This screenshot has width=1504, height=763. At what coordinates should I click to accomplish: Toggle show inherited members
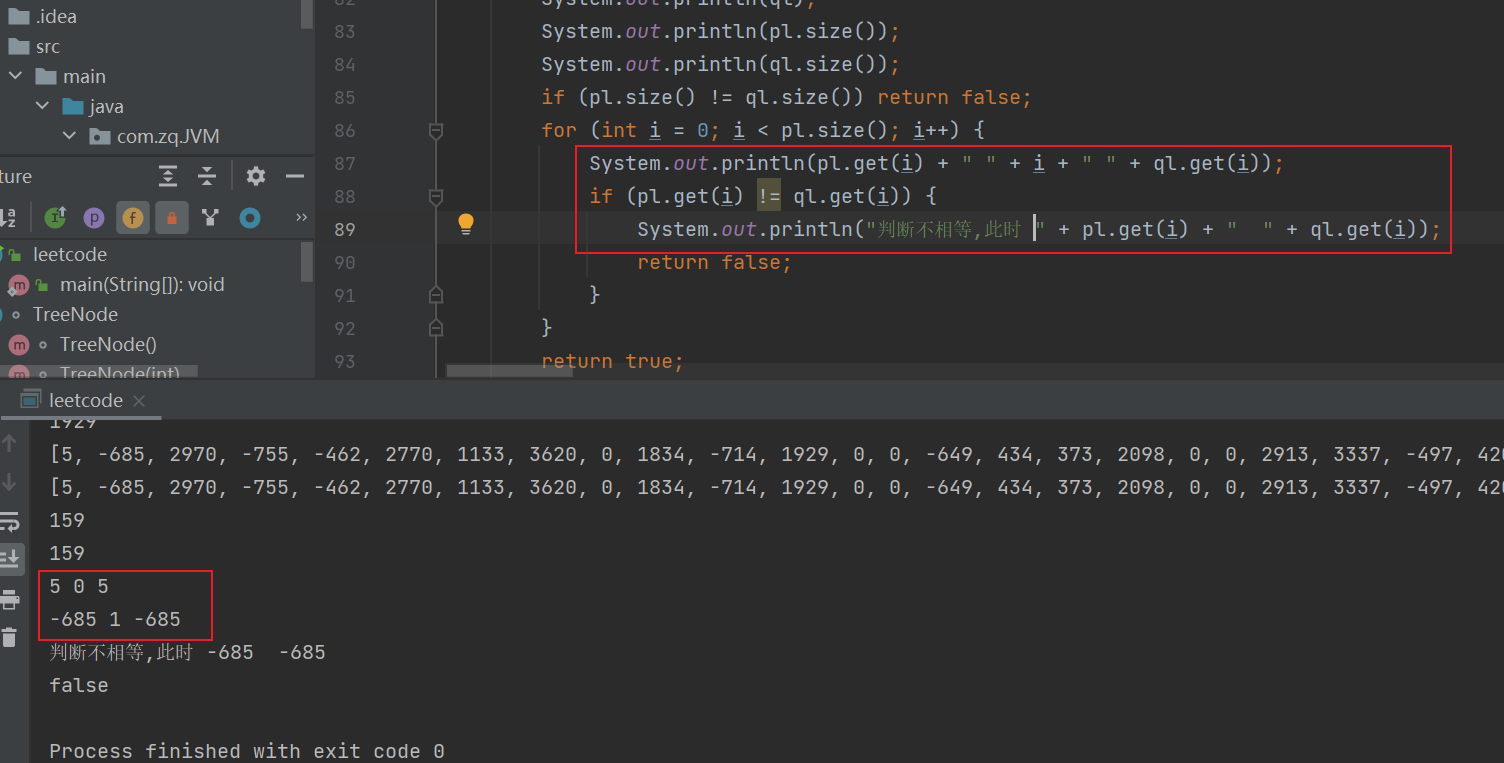point(55,217)
